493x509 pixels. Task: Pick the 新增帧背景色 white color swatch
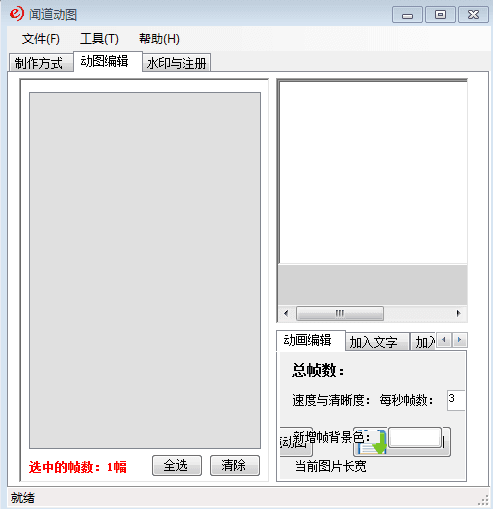(x=415, y=438)
